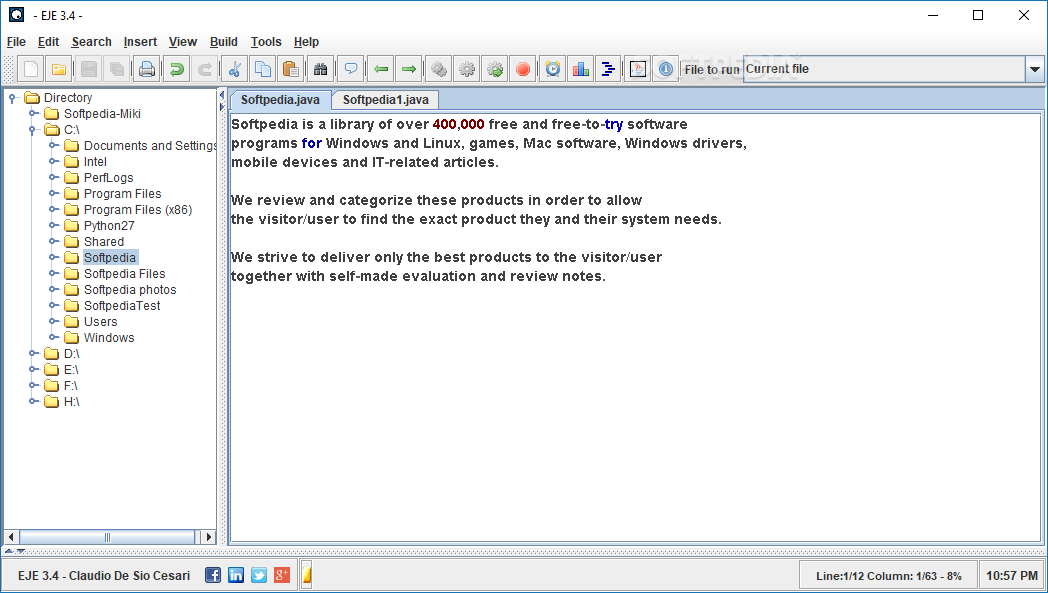Image resolution: width=1048 pixels, height=593 pixels.
Task: Switch to the Softpedia.java tab
Action: [x=280, y=100]
